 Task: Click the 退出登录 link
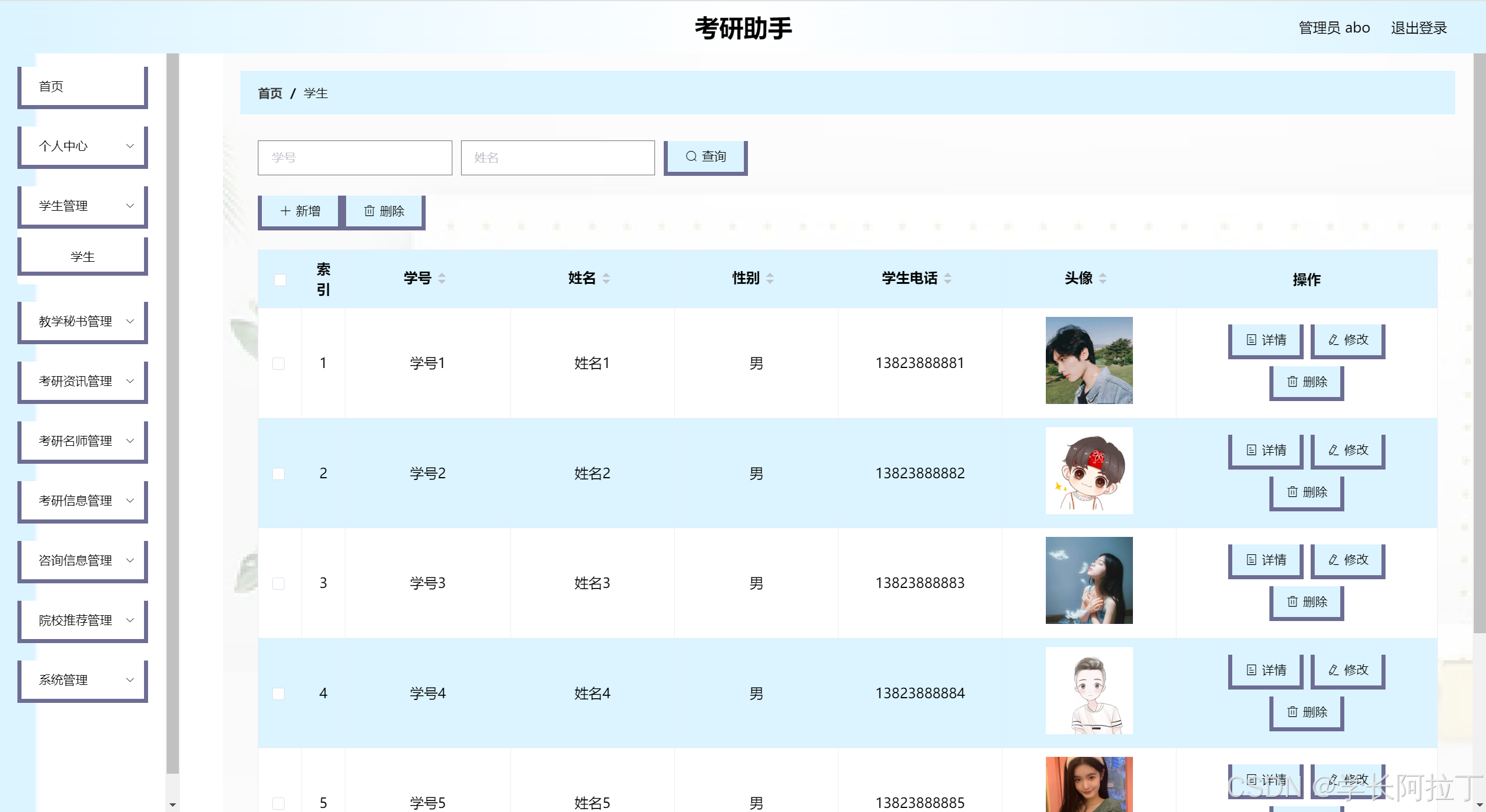click(x=1418, y=27)
